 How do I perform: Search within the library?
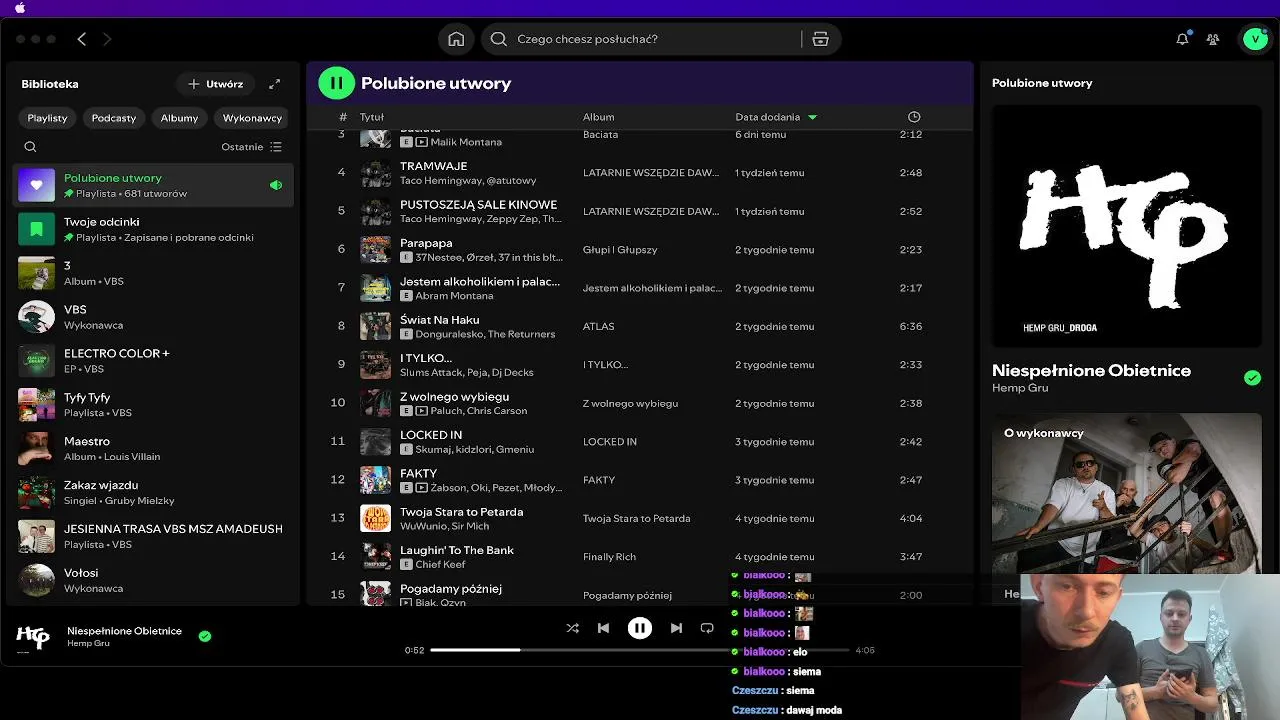30,147
